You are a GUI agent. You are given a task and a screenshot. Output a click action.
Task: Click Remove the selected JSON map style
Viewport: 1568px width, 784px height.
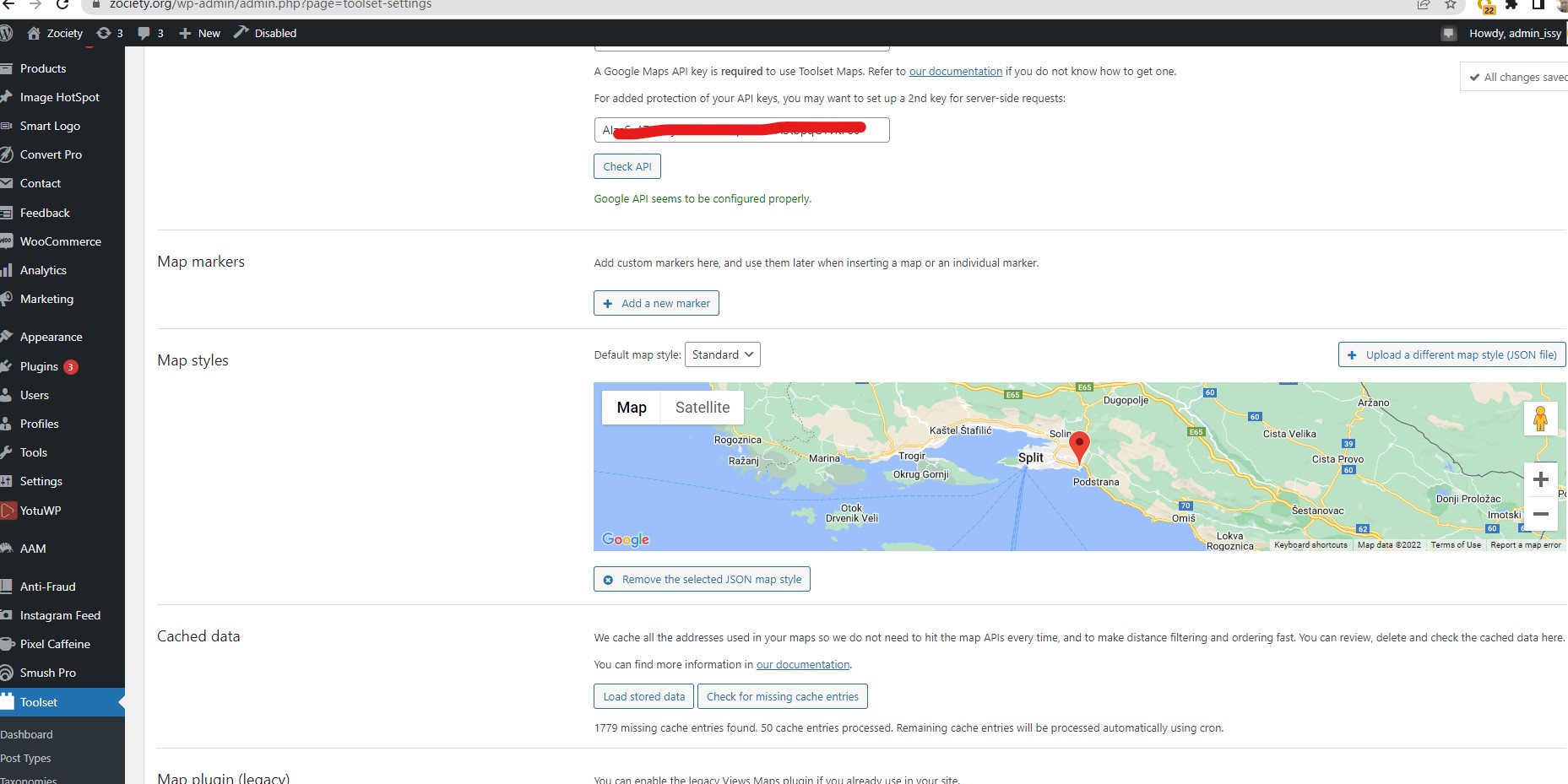click(x=702, y=579)
